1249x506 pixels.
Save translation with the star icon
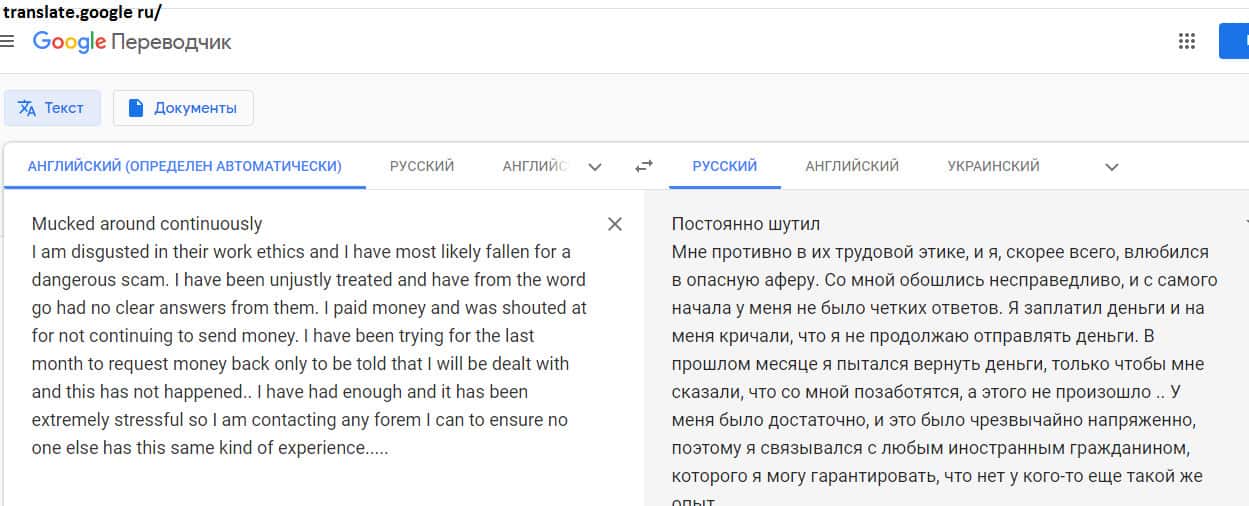[x=1244, y=222]
